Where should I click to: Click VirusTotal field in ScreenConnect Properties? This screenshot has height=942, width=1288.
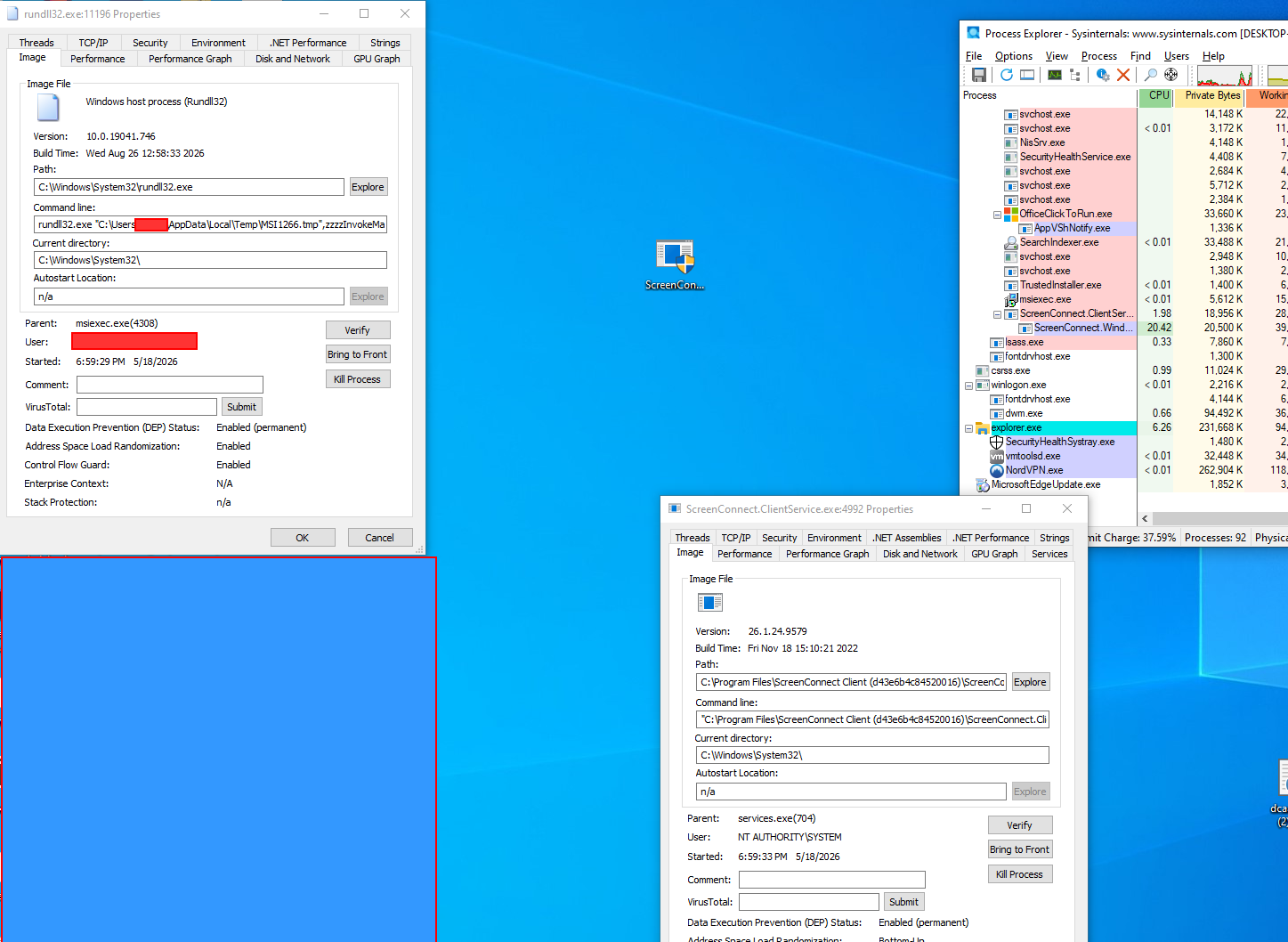tap(809, 902)
